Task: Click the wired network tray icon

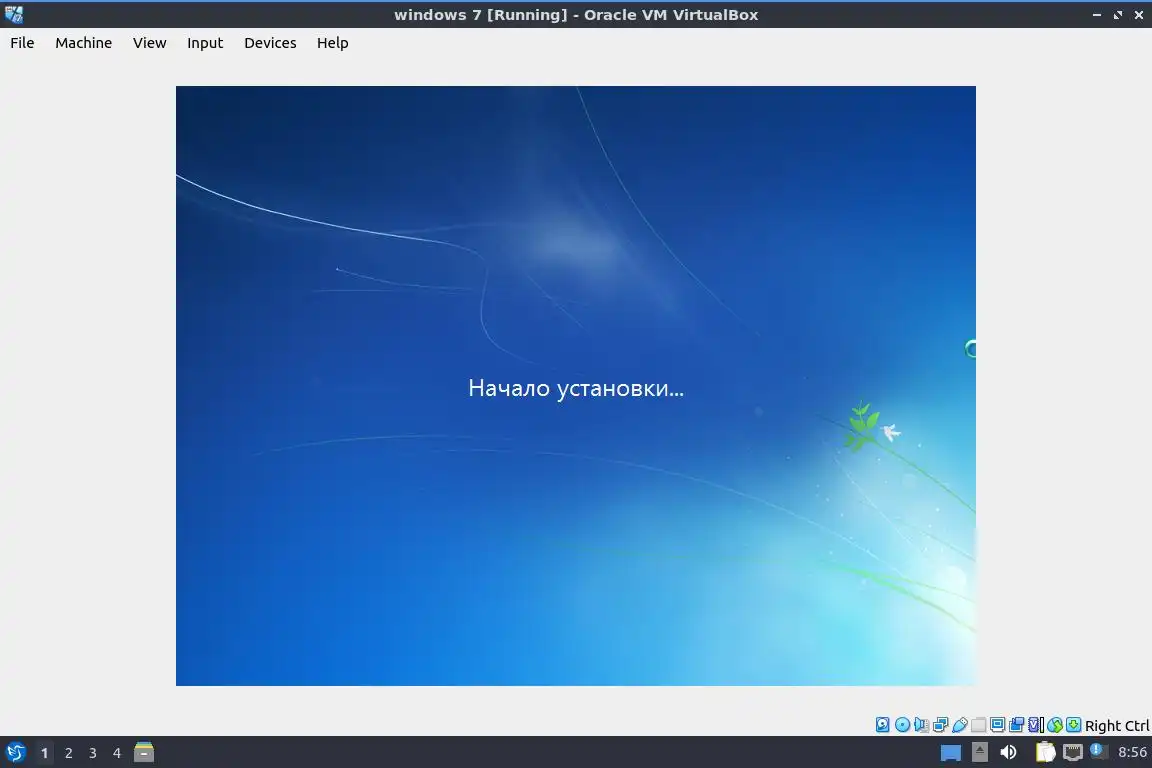Action: coord(1073,752)
